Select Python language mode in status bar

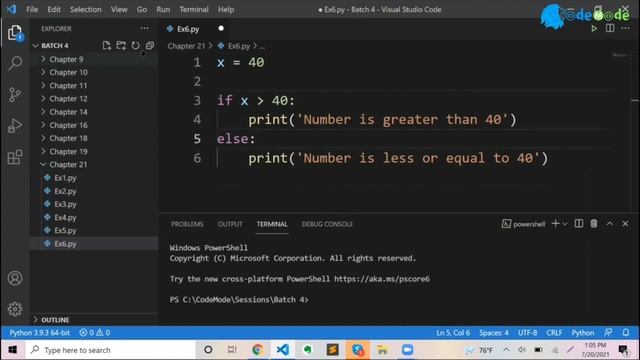582,333
